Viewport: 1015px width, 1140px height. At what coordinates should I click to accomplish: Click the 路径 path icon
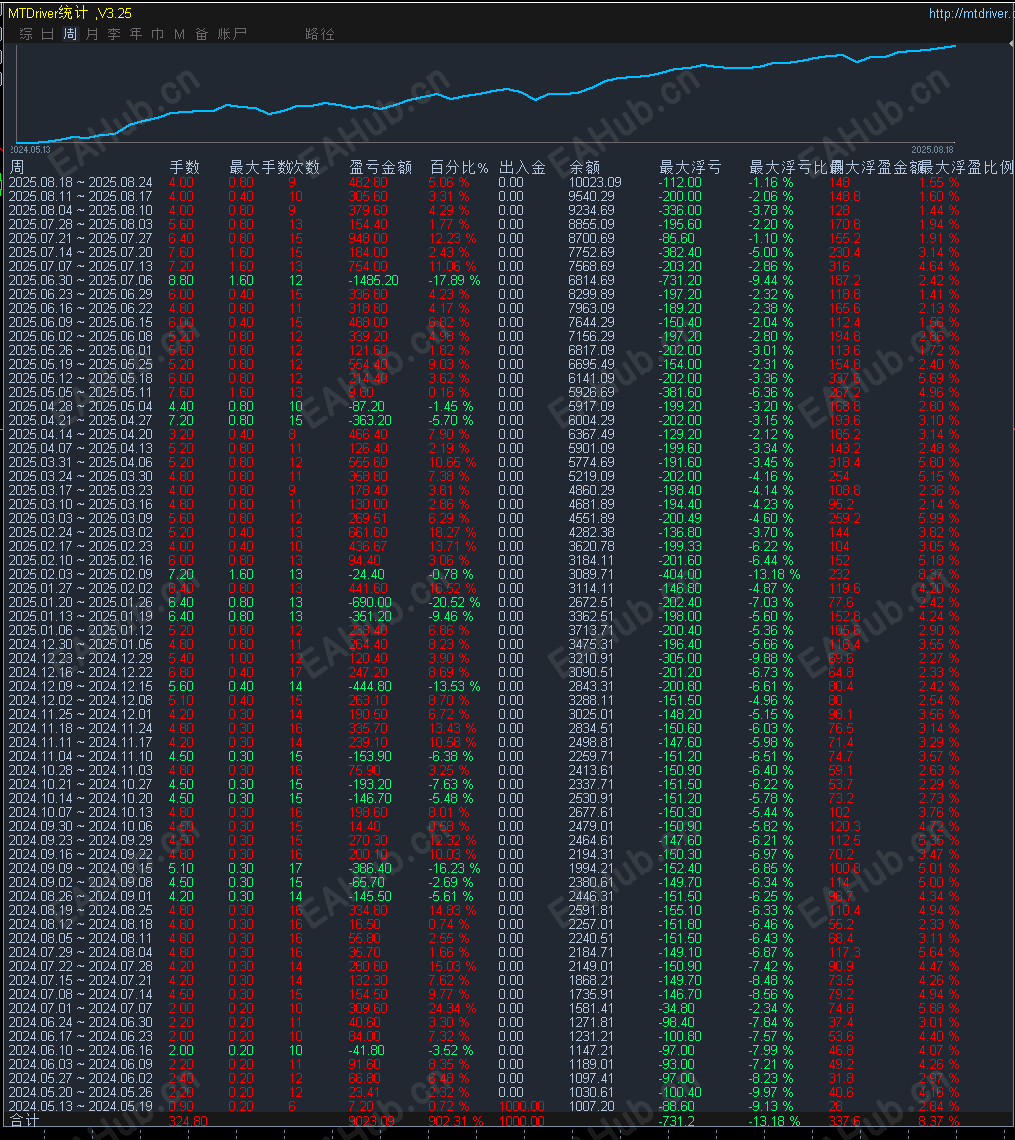pyautogui.click(x=320, y=34)
